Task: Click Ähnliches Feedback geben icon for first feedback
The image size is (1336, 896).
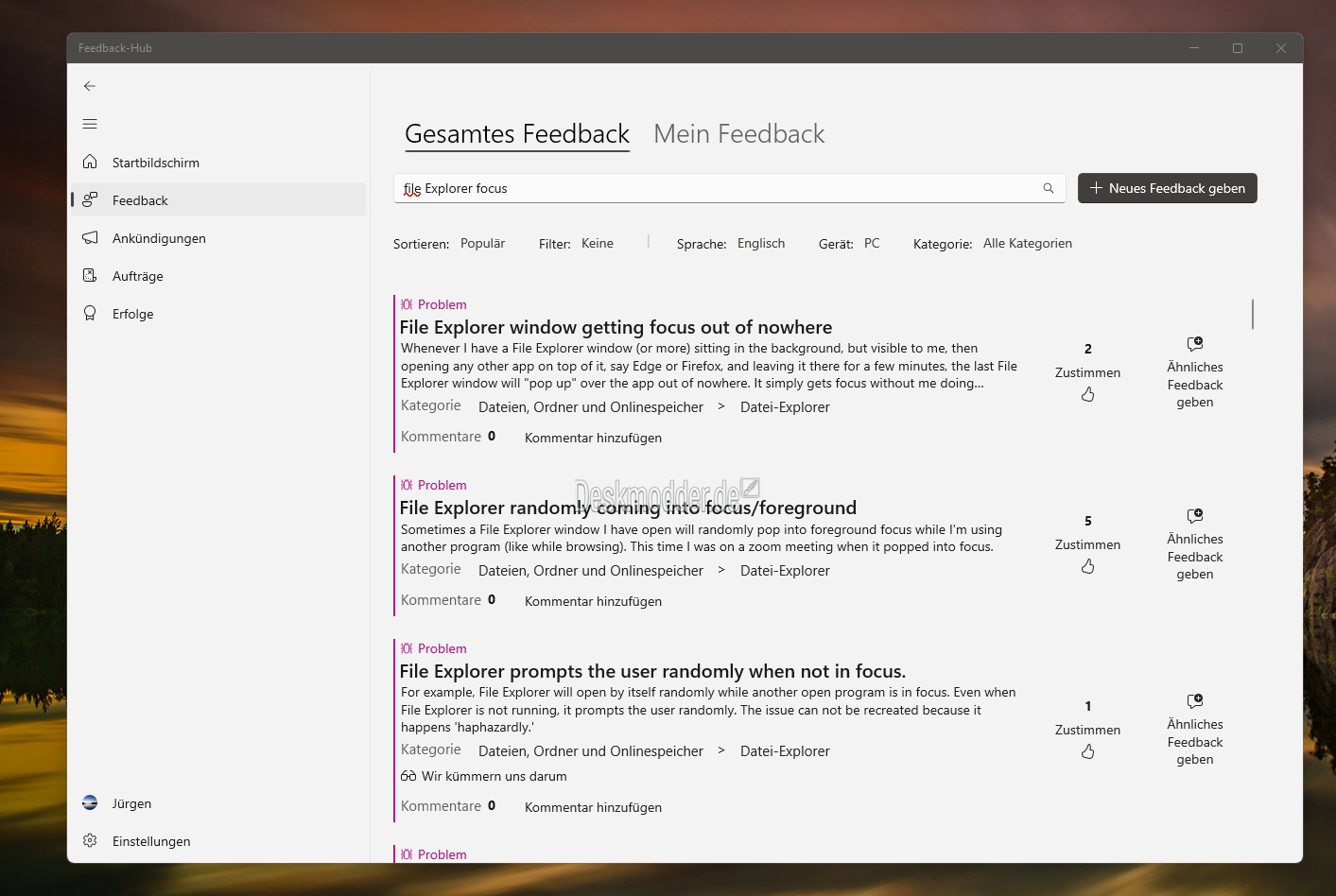Action: 1195,344
